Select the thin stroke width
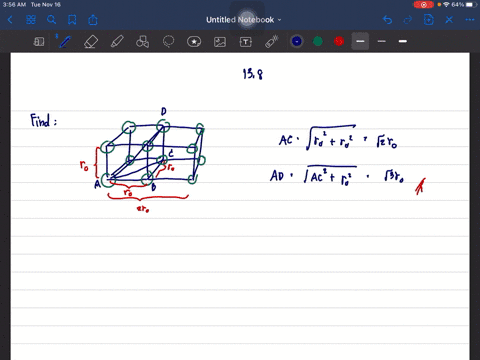Image resolution: width=480 pixels, height=360 pixels. [382, 41]
